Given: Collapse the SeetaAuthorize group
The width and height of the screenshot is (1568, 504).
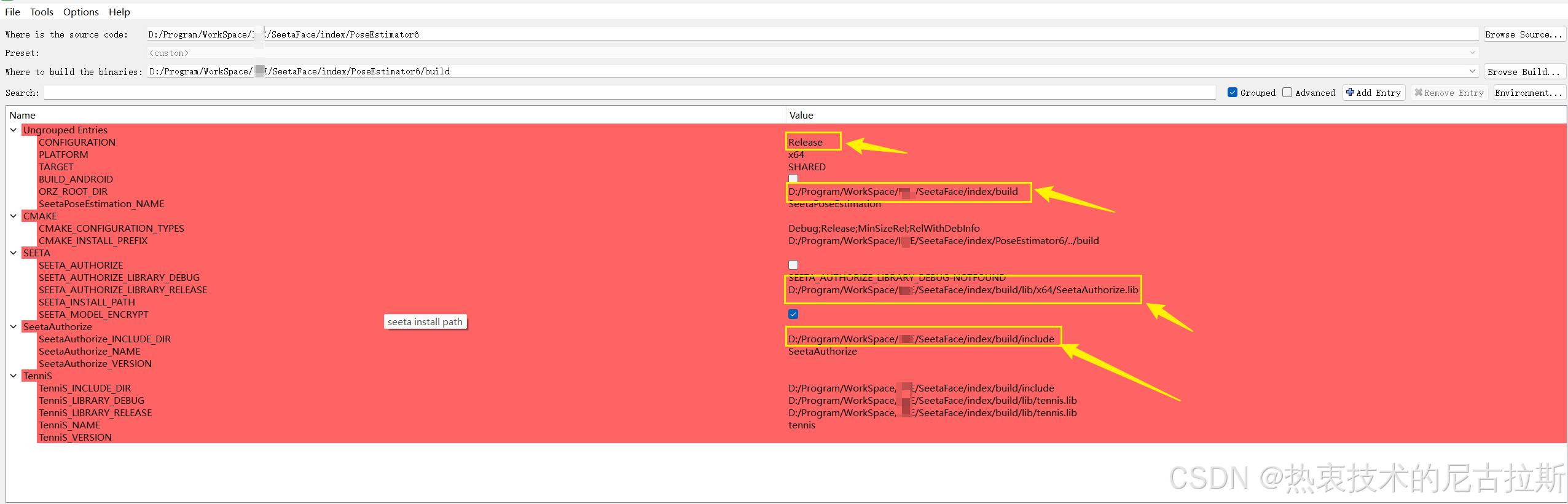Looking at the screenshot, I should pyautogui.click(x=14, y=326).
